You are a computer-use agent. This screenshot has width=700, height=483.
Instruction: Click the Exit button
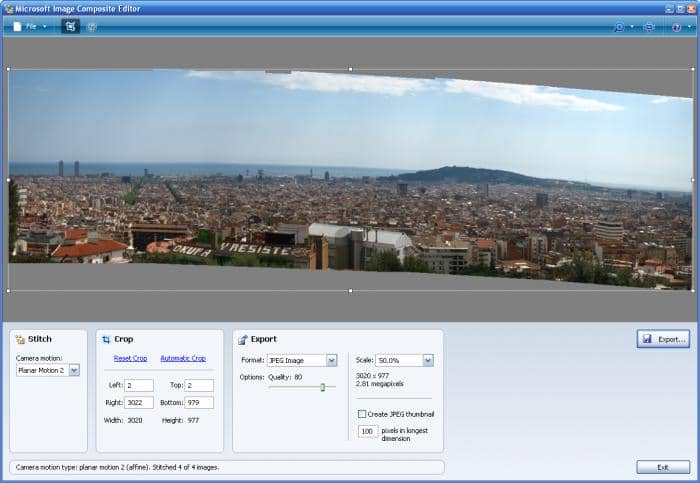point(663,467)
